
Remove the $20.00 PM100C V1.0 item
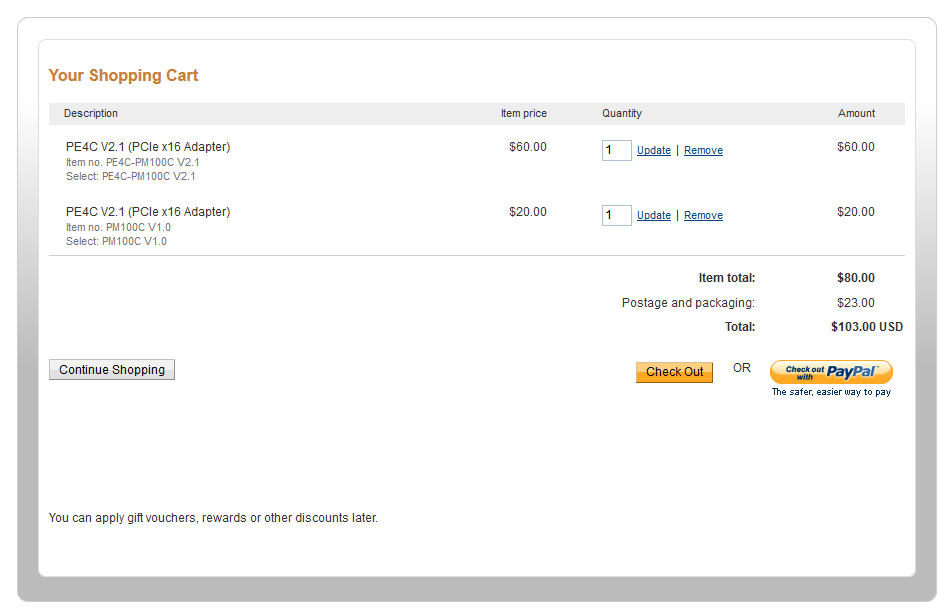pos(703,215)
